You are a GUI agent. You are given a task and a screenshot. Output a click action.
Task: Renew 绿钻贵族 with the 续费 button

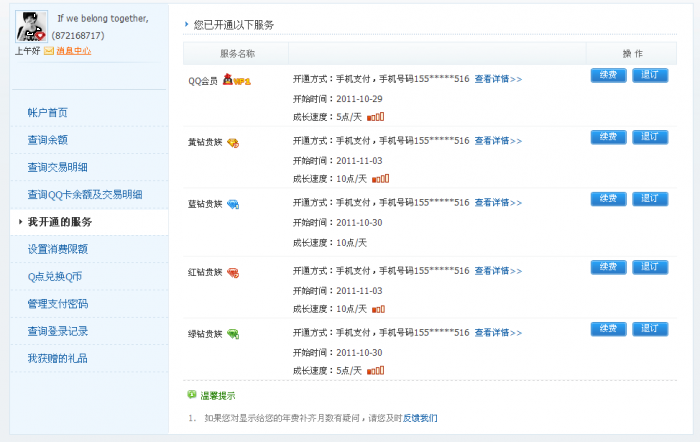coord(608,329)
